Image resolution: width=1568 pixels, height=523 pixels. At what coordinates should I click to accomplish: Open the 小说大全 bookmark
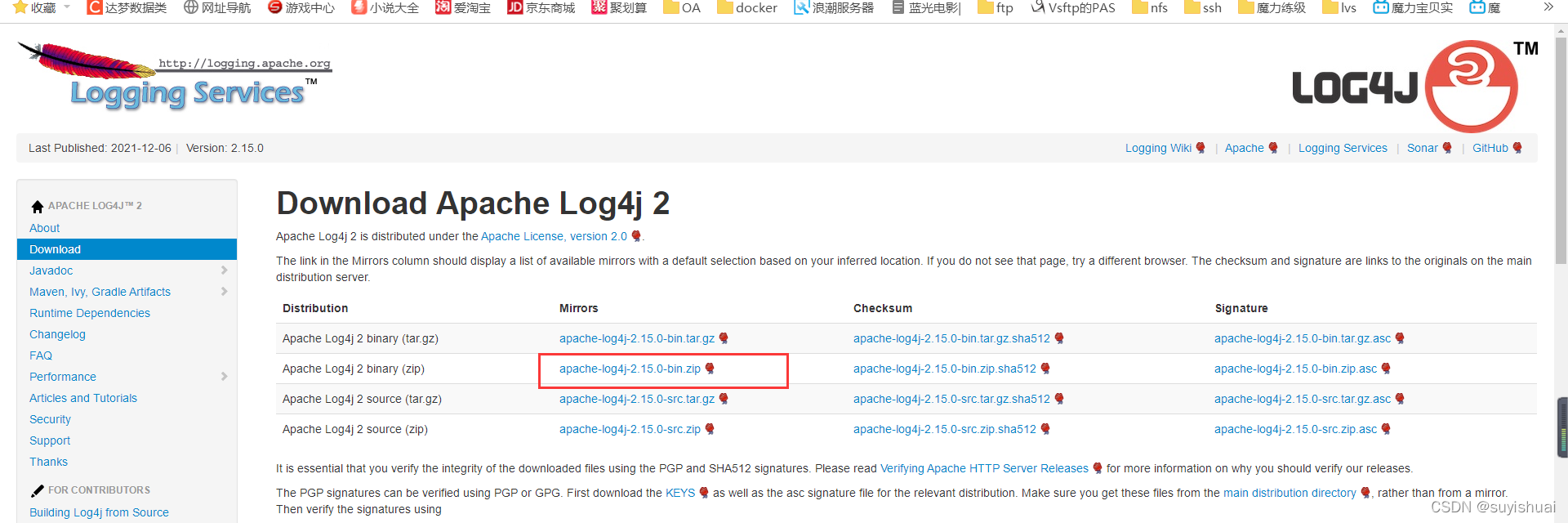click(385, 7)
